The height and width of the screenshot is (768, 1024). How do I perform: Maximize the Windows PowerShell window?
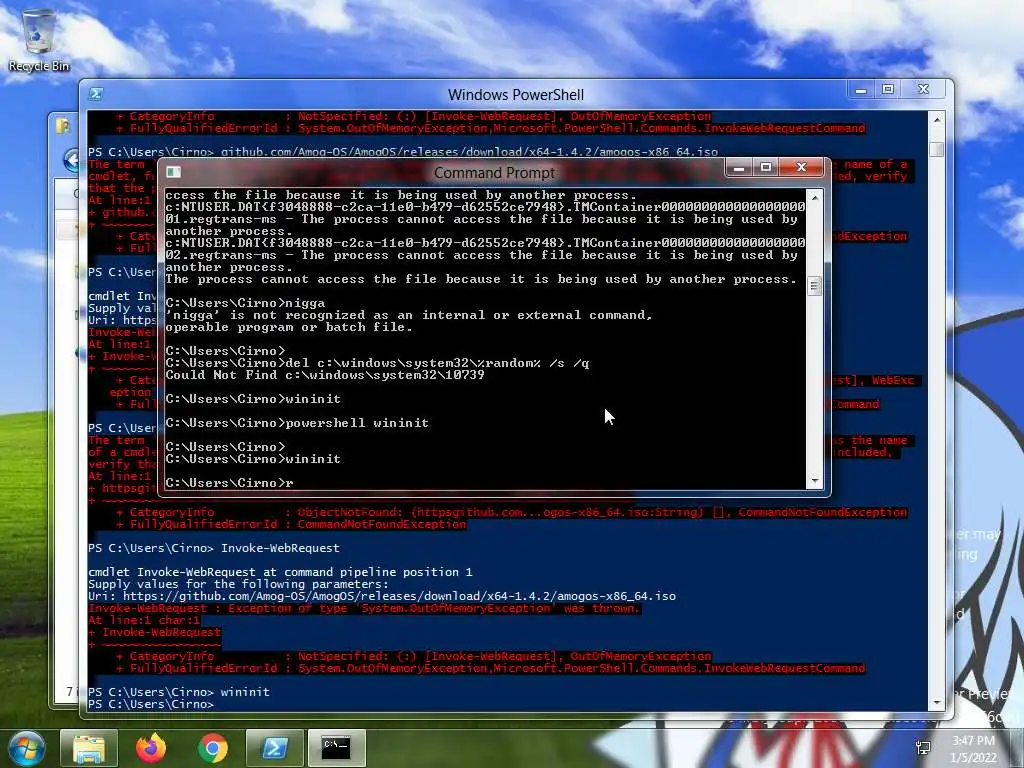[888, 89]
